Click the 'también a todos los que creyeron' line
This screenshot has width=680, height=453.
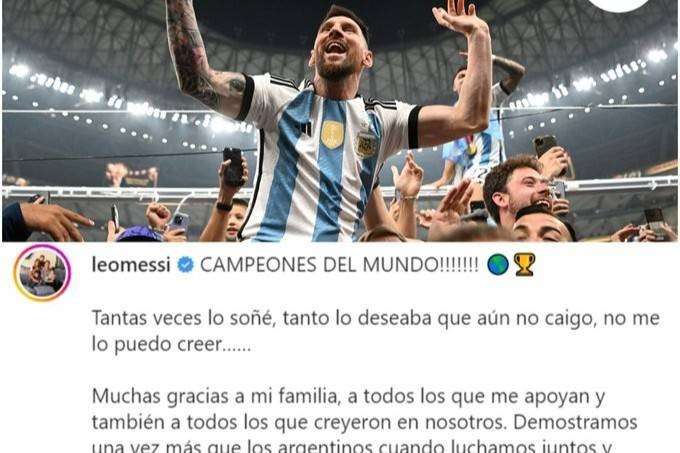point(364,422)
